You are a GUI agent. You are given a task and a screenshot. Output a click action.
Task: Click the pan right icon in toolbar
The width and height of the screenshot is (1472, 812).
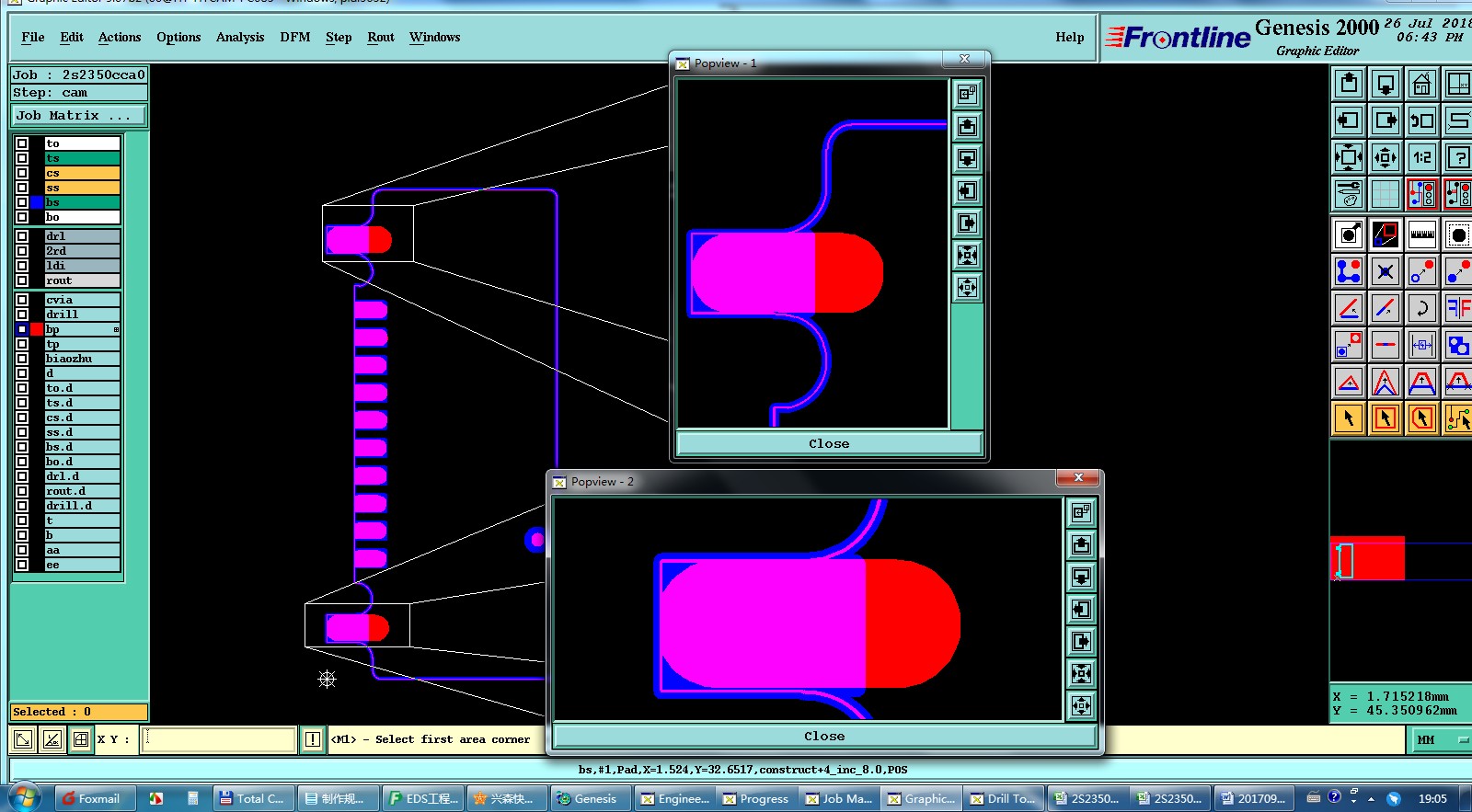coord(1386,120)
